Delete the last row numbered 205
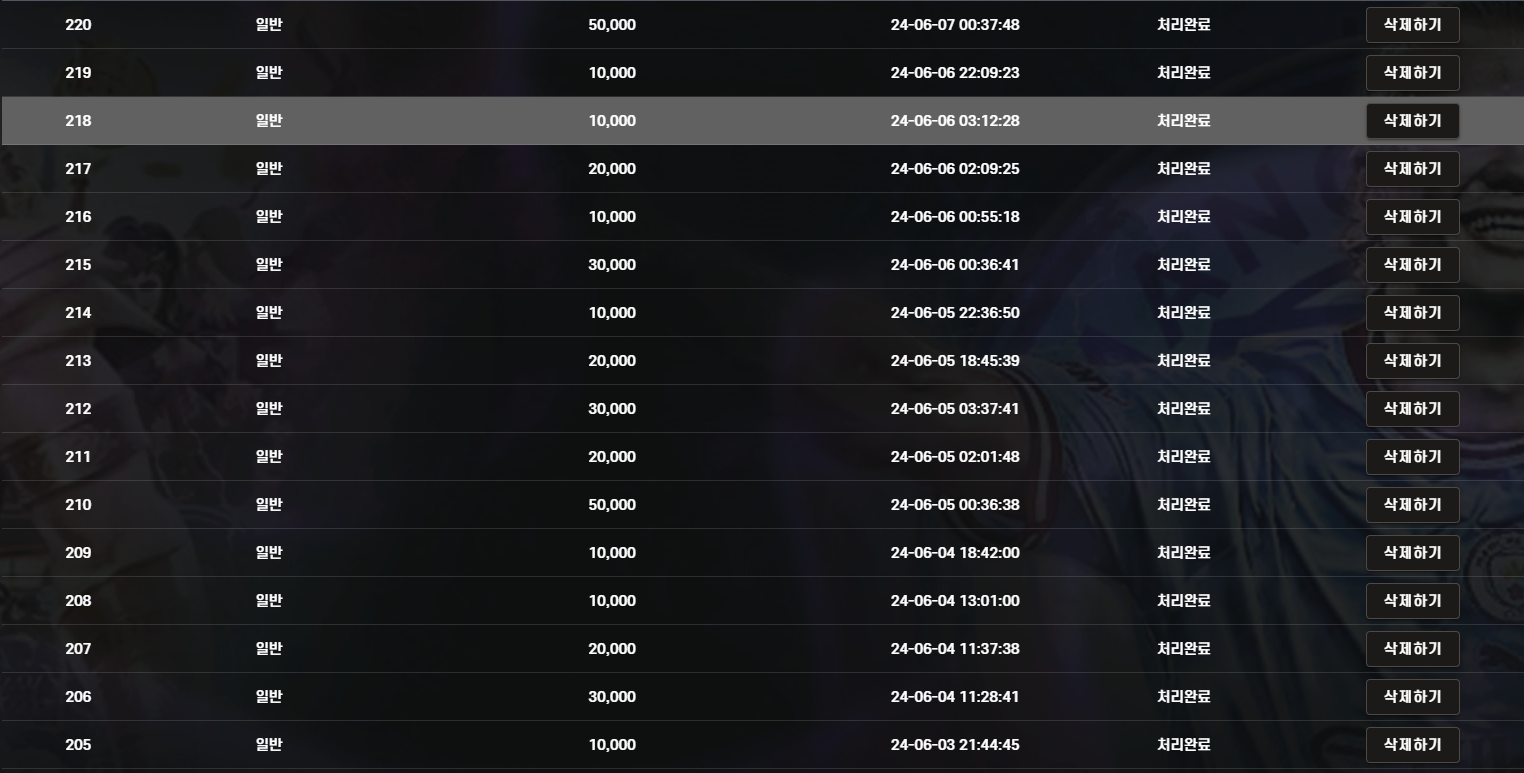The height and width of the screenshot is (773, 1524). click(x=1412, y=745)
